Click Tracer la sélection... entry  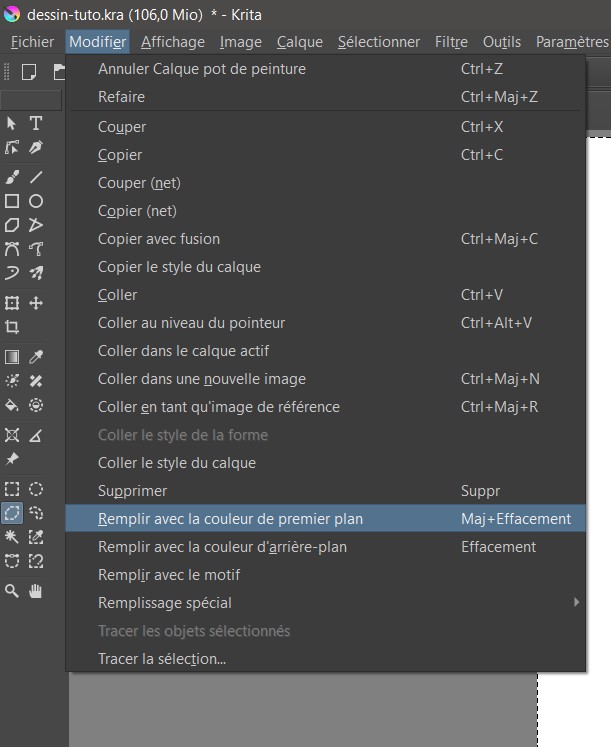[x=161, y=659]
